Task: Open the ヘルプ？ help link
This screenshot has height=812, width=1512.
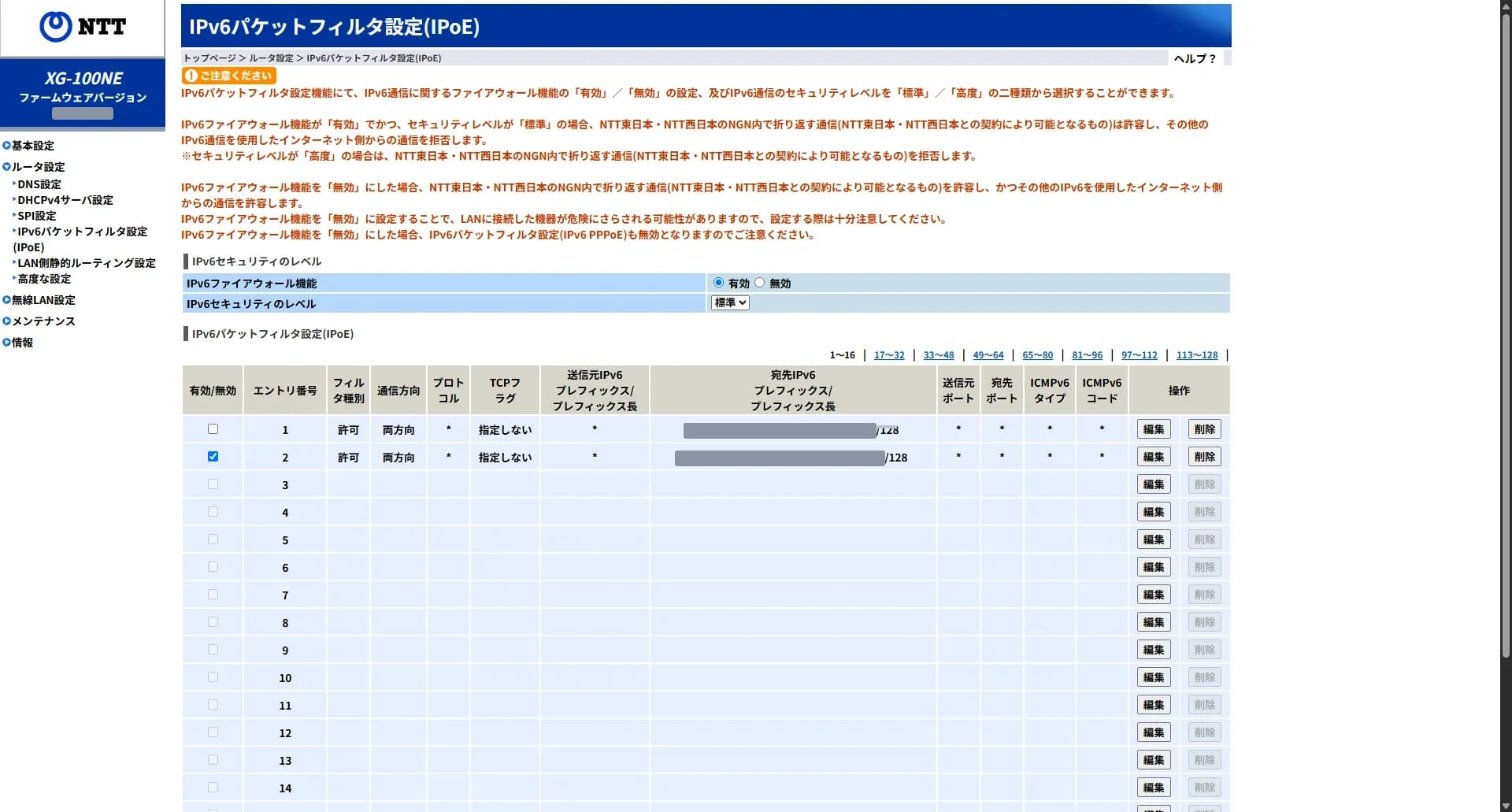Action: (x=1195, y=58)
